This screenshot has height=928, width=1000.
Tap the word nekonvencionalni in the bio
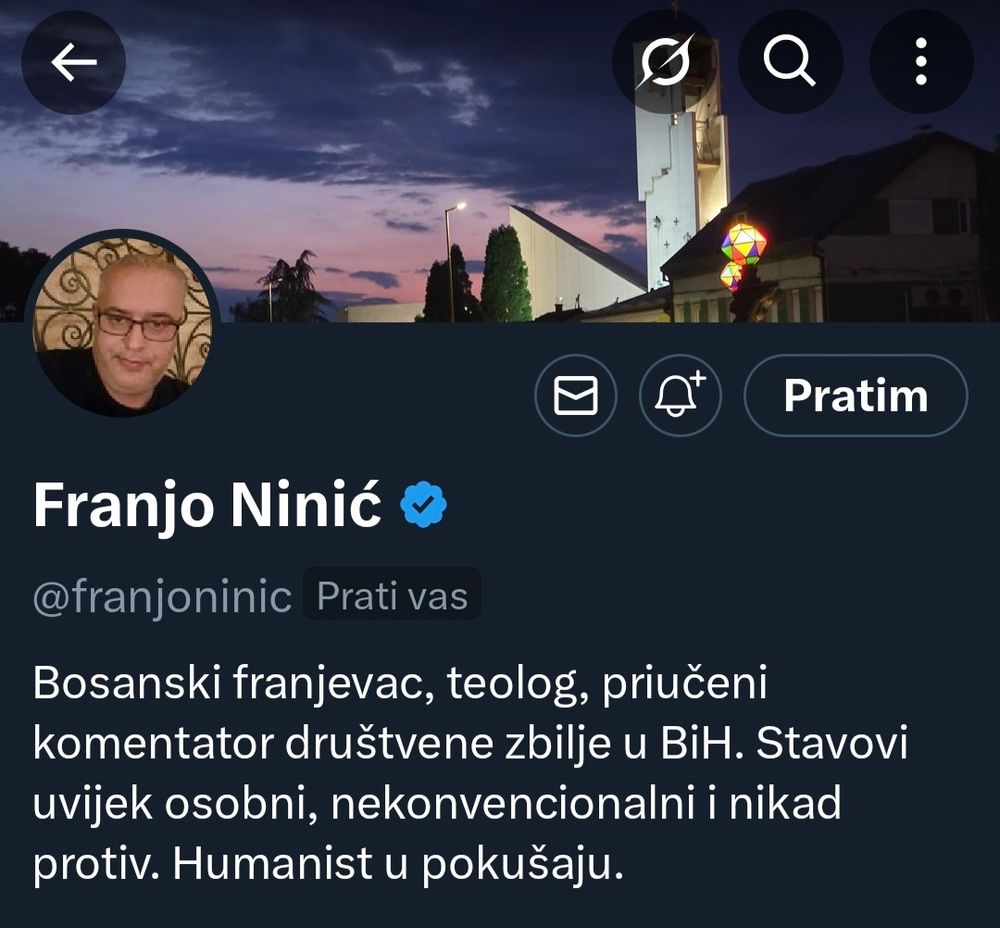[513, 804]
